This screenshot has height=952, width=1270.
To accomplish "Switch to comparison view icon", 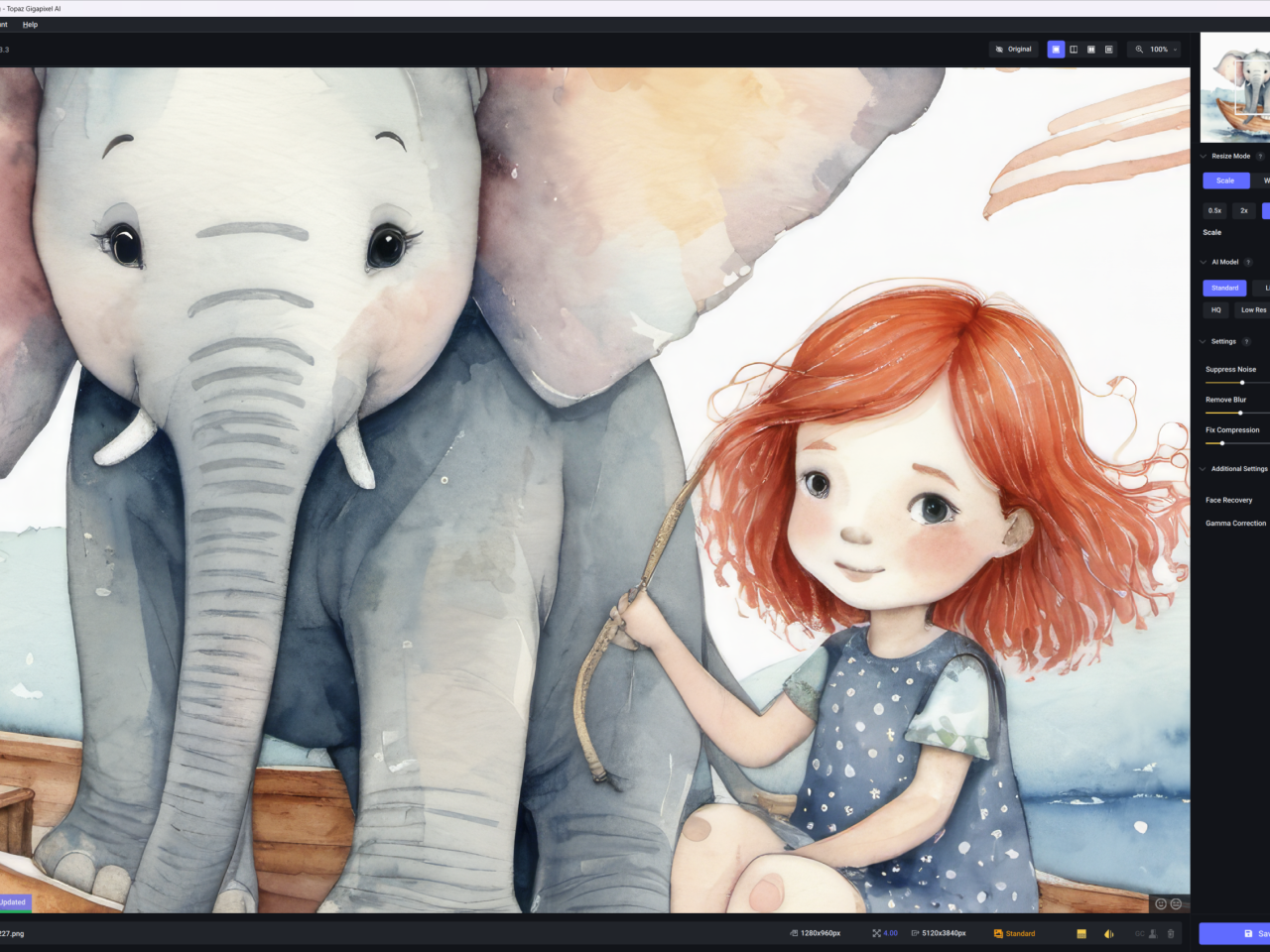I will pyautogui.click(x=1109, y=50).
